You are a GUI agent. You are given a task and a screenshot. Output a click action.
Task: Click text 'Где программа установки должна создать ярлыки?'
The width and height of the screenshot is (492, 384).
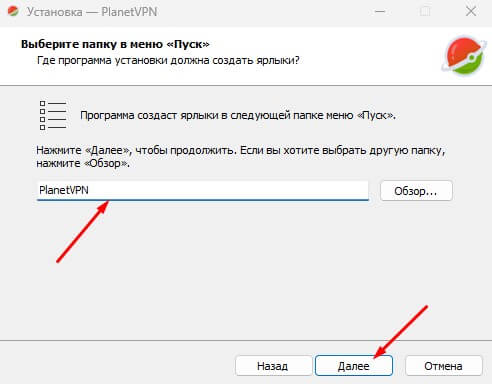point(168,60)
